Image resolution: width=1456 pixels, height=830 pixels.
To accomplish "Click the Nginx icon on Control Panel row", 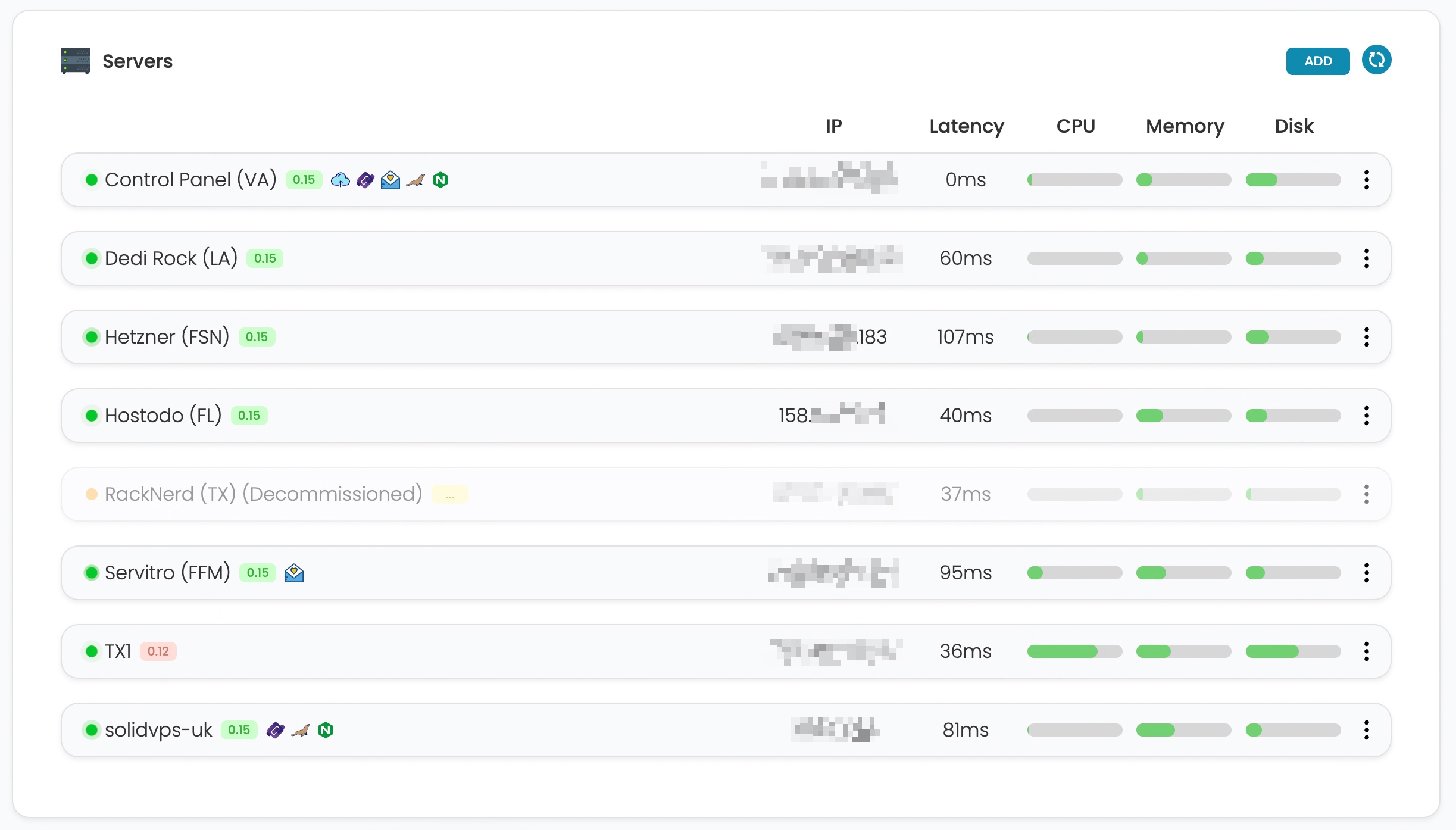I will 440,180.
